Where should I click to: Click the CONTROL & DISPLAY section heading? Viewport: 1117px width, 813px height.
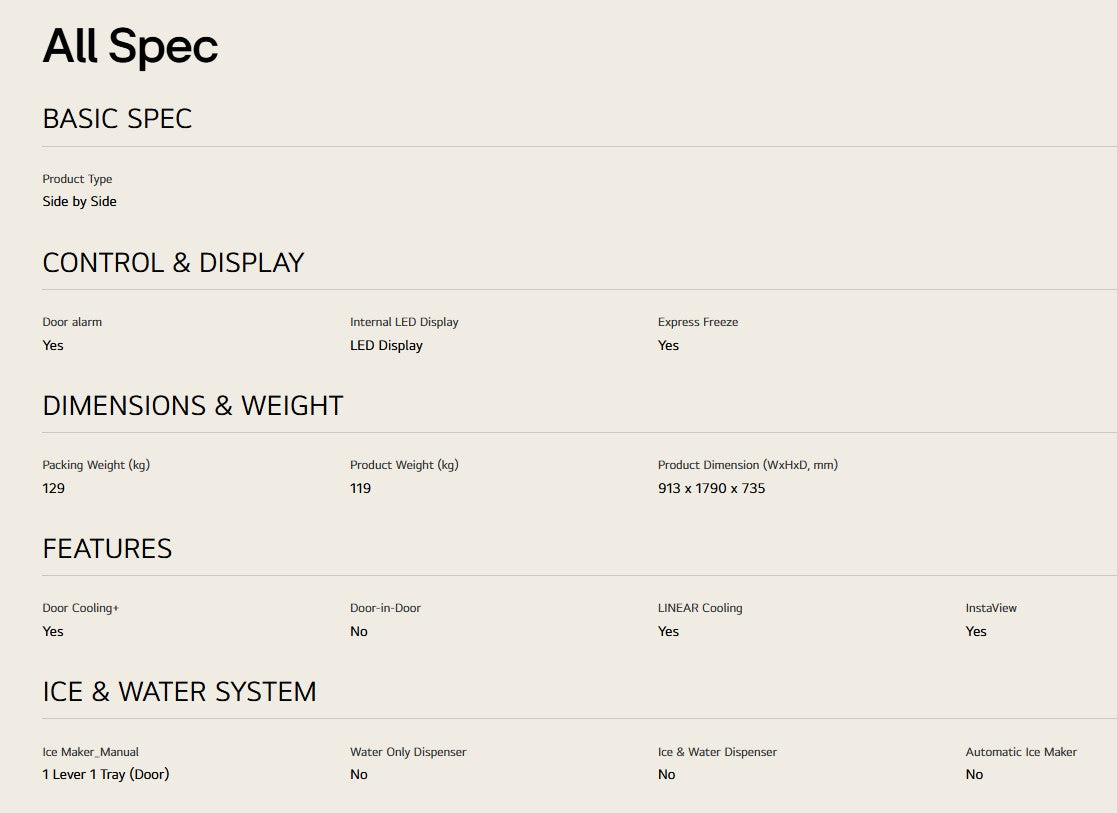click(173, 263)
